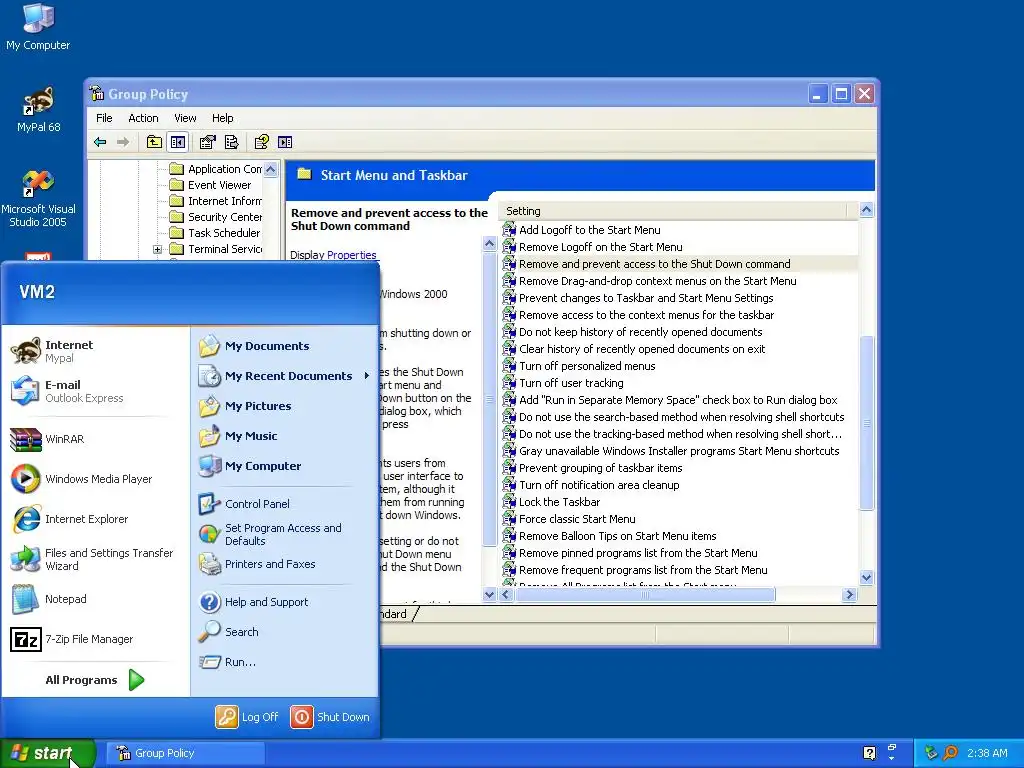The width and height of the screenshot is (1024, 768).
Task: Click the Shut Down button in Start menu
Action: click(330, 716)
